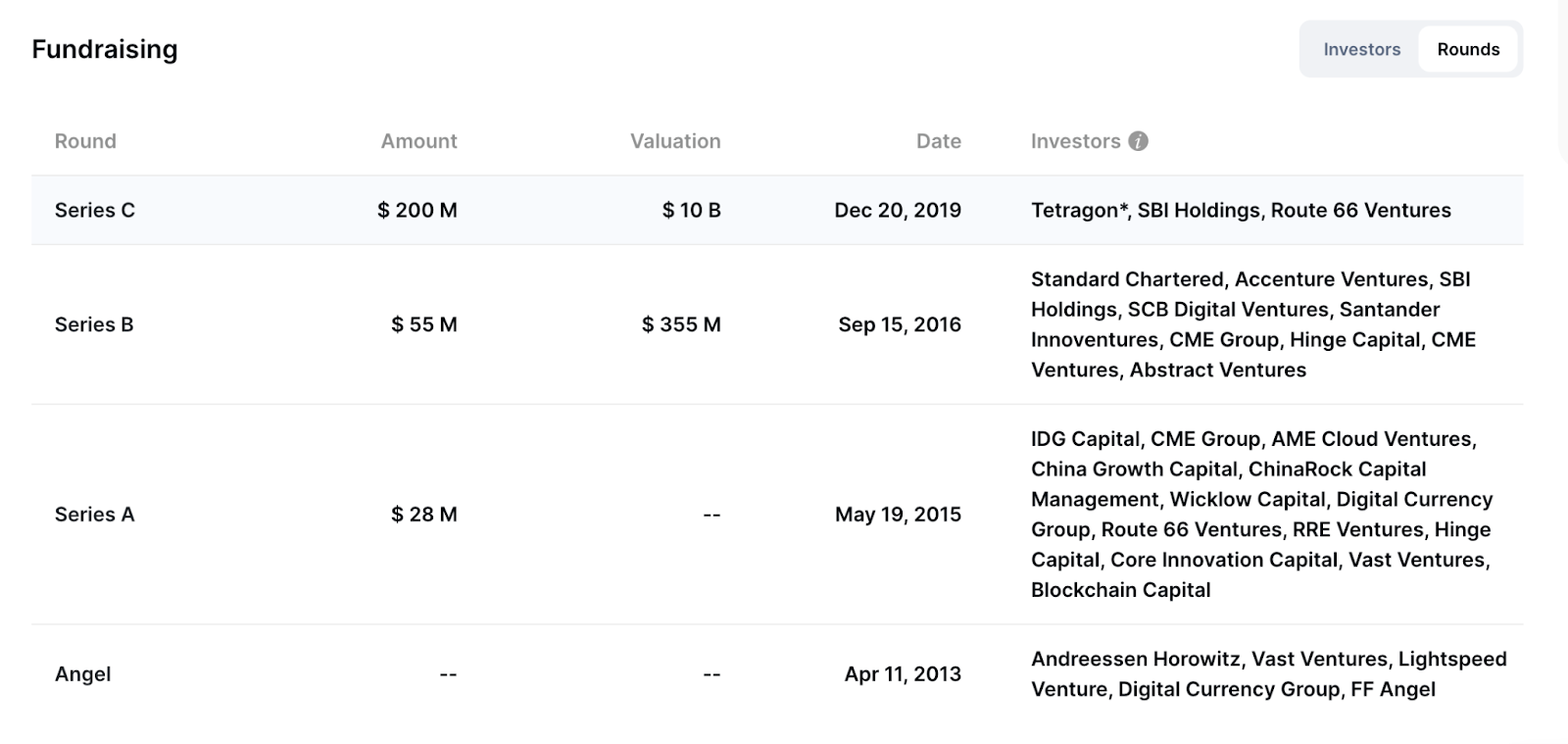Click the $ 10 B valuation
This screenshot has width=1568, height=744.
click(692, 210)
